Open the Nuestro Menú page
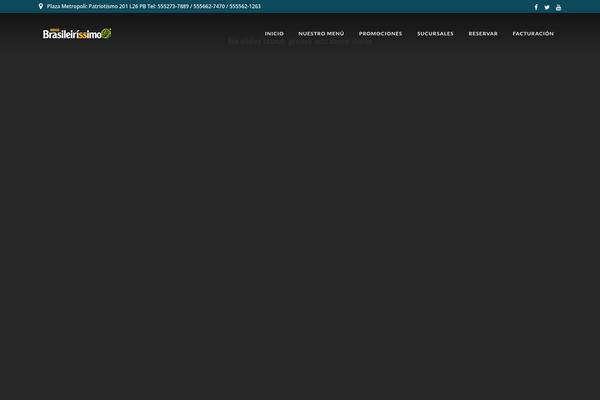The height and width of the screenshot is (400, 600). tap(321, 34)
